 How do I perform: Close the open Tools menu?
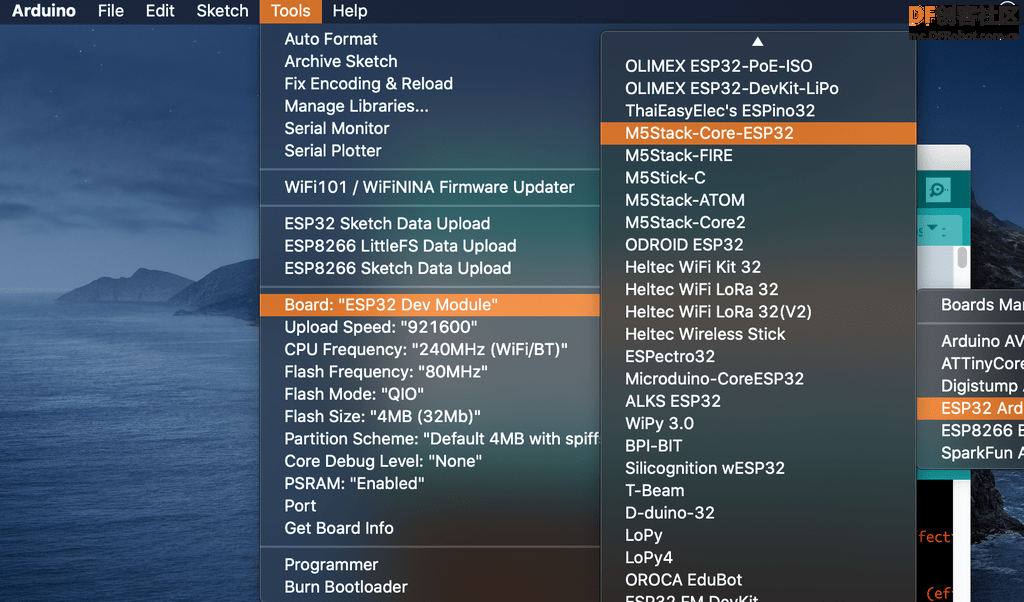coord(291,11)
